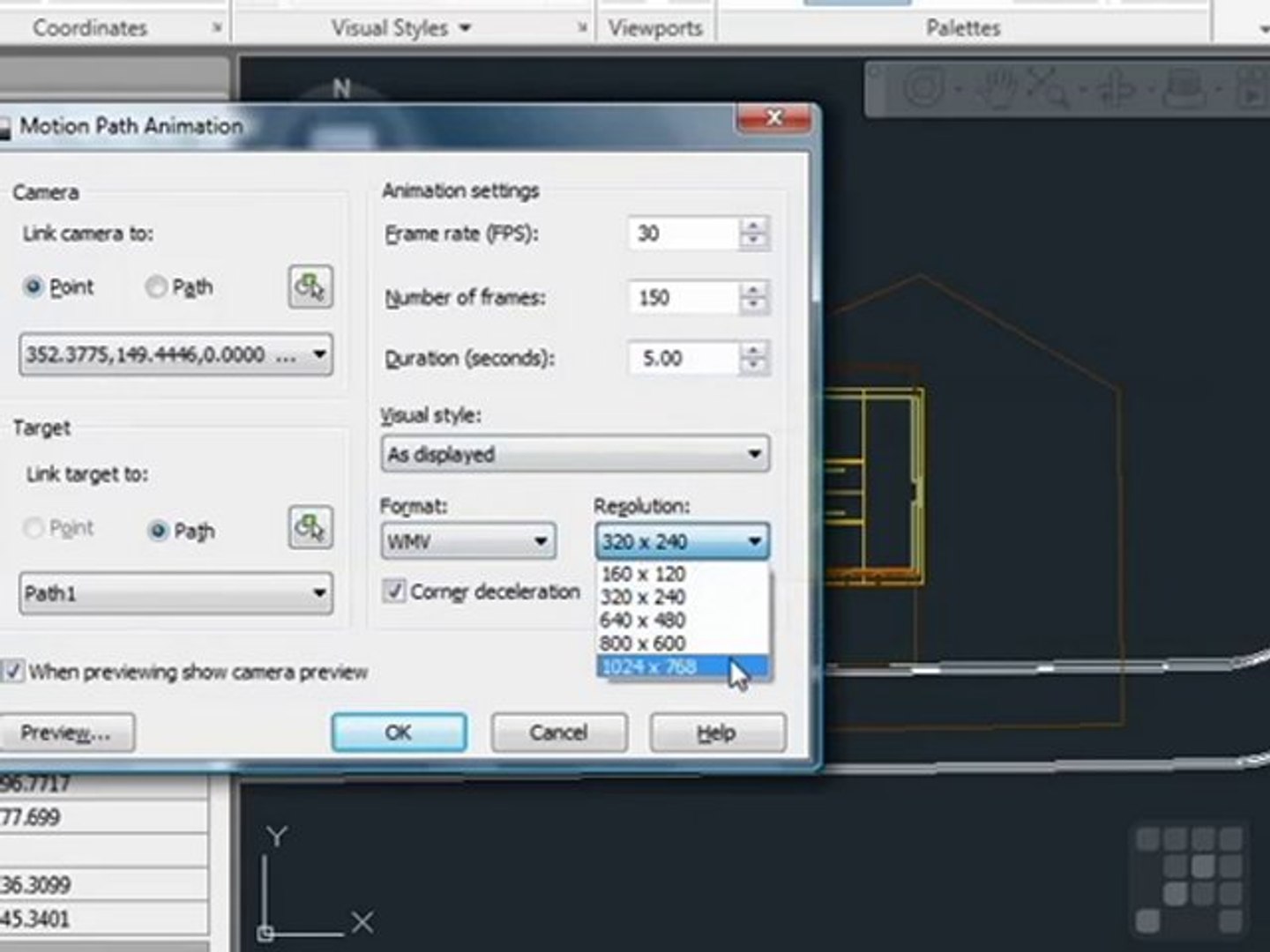This screenshot has width=1270, height=952.
Task: Toggle the Corner deceleration checkbox
Action: pos(394,591)
